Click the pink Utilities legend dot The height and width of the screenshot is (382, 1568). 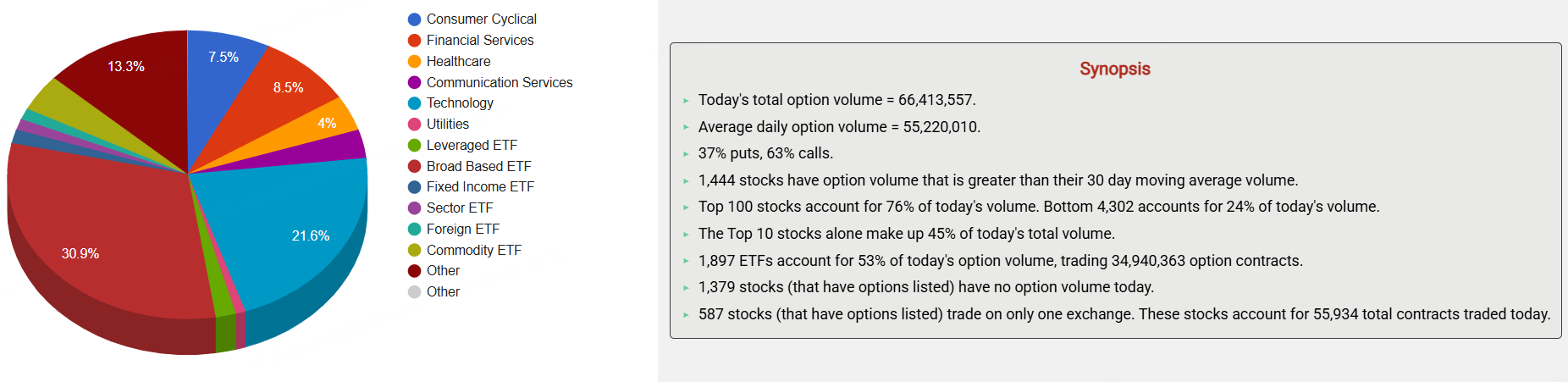coord(414,125)
